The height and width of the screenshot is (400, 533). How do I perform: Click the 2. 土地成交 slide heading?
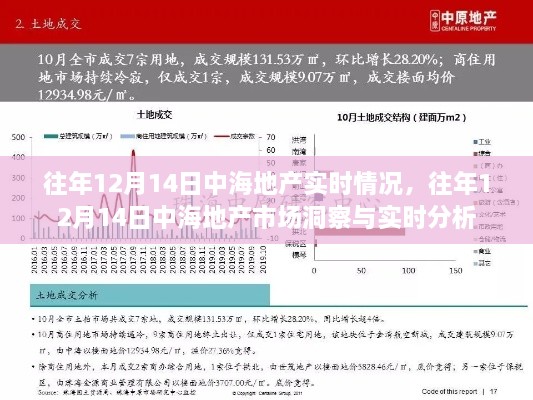(x=48, y=24)
